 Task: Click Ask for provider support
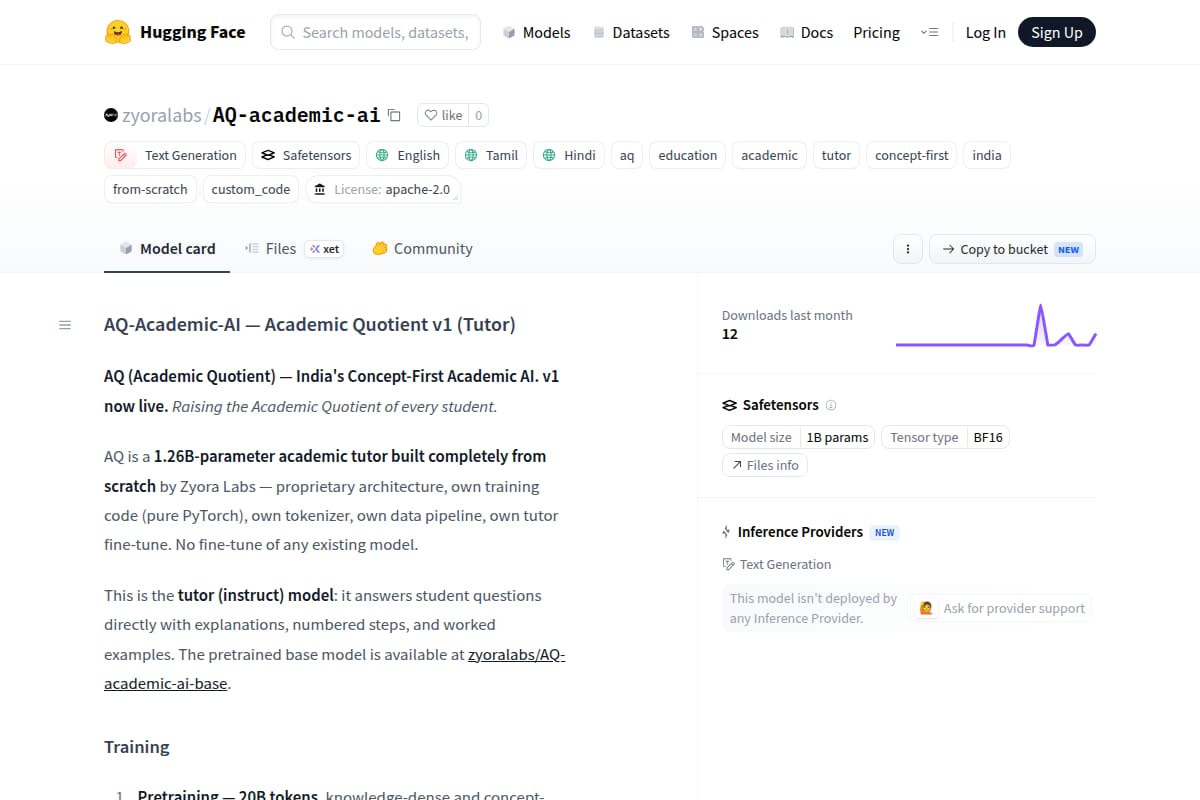coord(1002,608)
